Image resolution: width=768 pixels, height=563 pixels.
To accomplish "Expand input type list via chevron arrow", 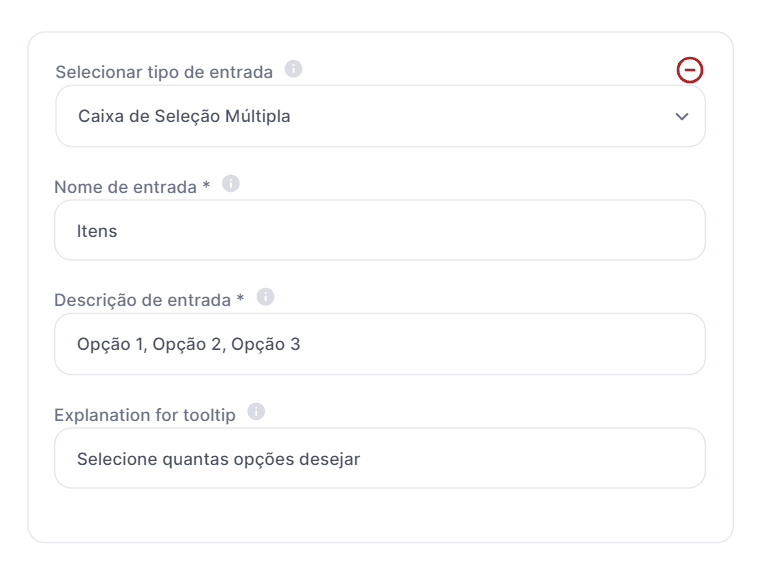I will tap(682, 116).
